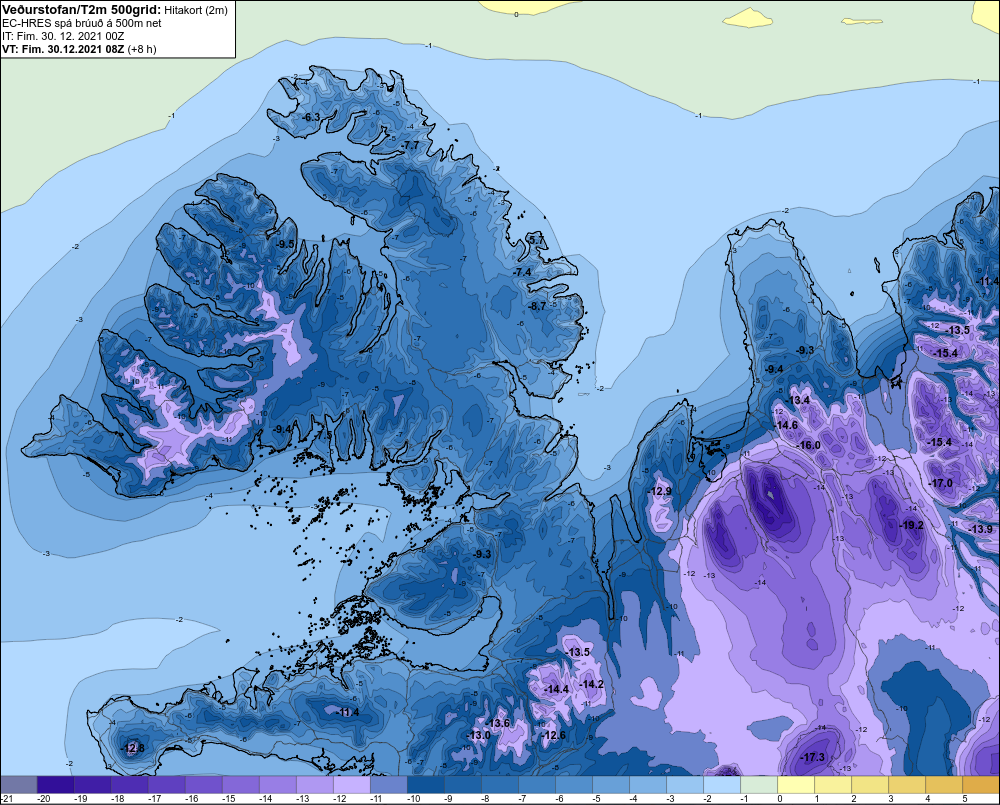Screen dimensions: 1000x805
Task: Select the -12.8 temperature value
Action: (x=132, y=748)
